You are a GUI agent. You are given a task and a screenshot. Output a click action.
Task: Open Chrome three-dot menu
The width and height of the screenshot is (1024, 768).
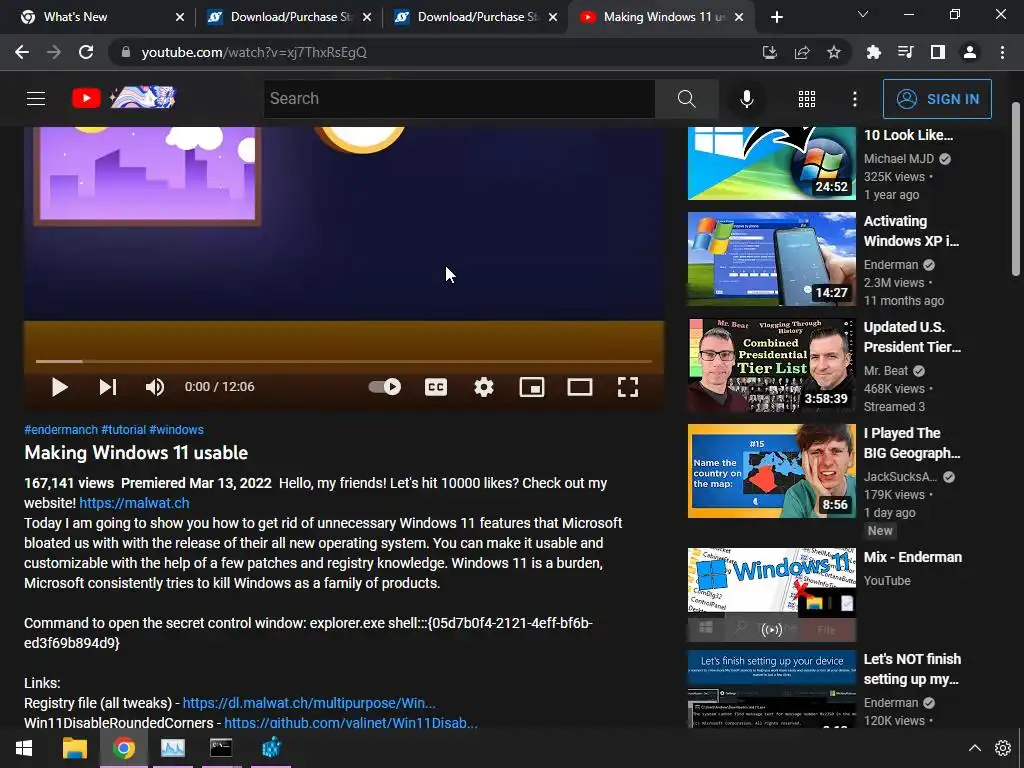point(1002,52)
